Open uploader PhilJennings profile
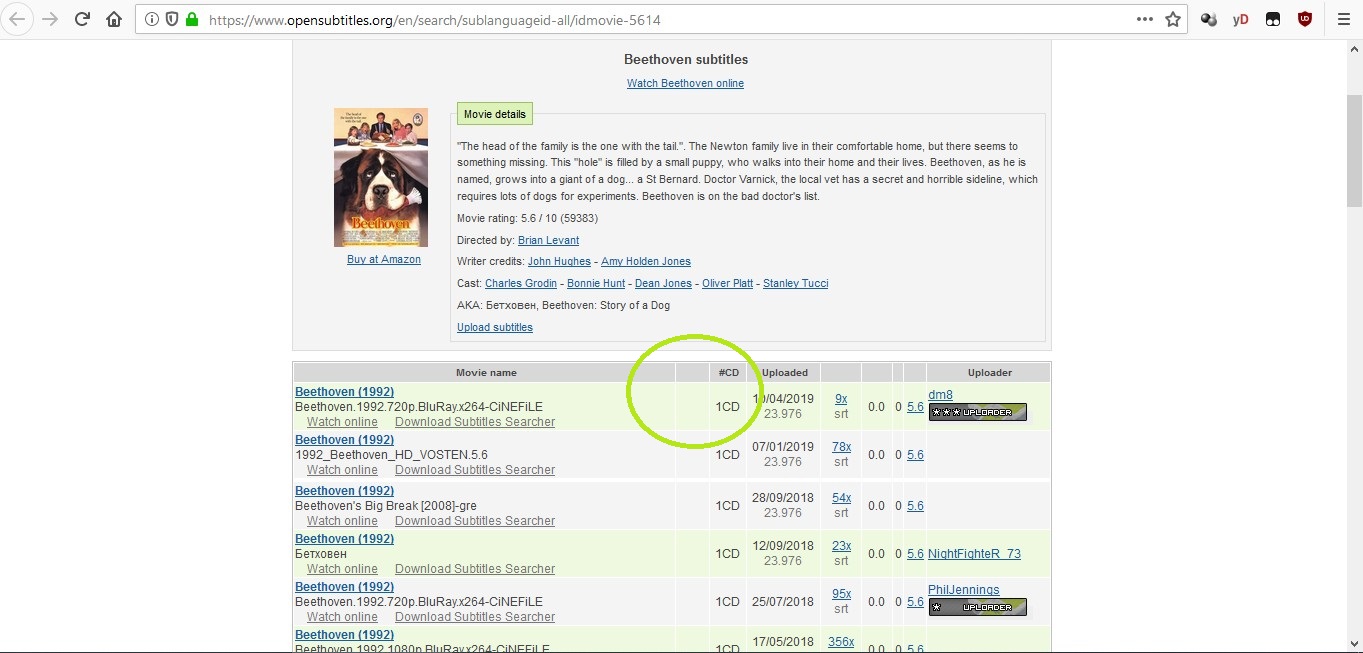The width and height of the screenshot is (1363, 653). point(964,589)
